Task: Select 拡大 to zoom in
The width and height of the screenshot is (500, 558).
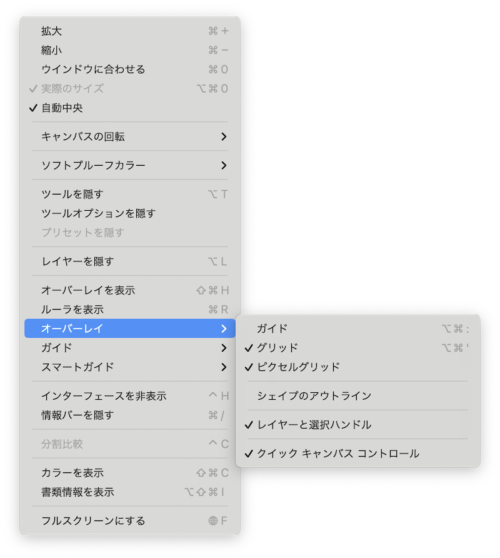Action: coord(130,31)
